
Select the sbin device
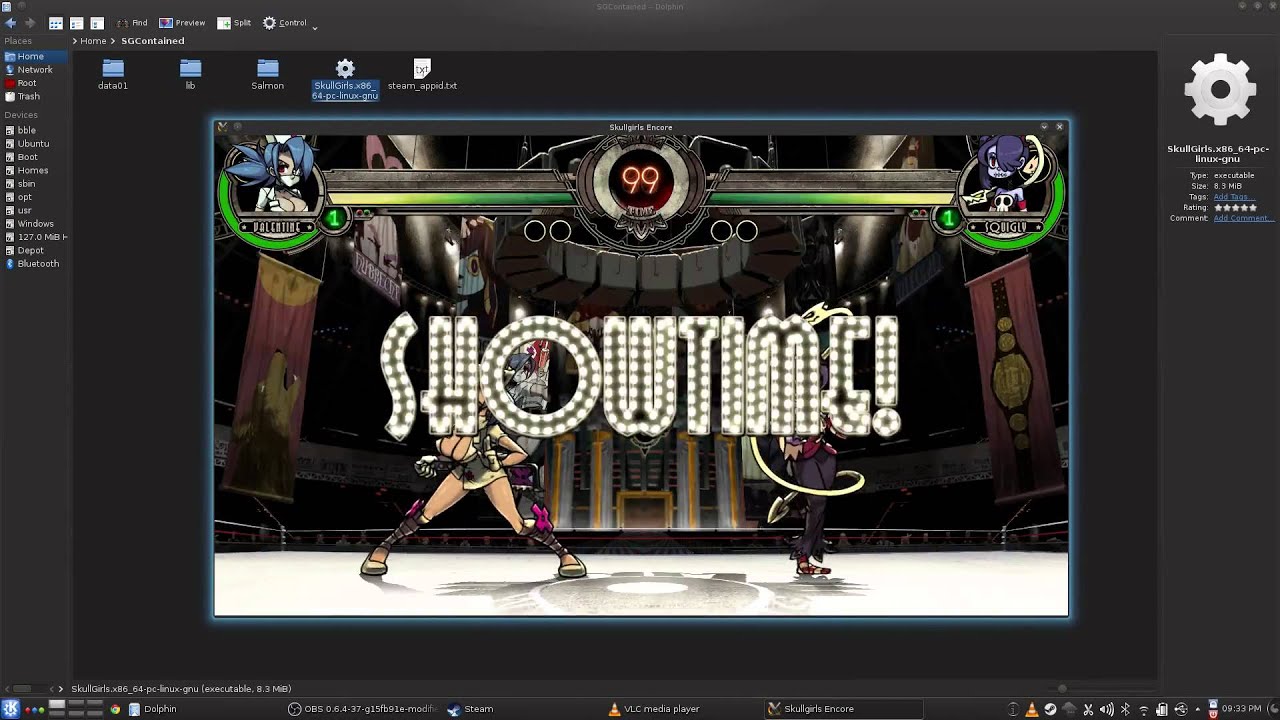[35, 184]
